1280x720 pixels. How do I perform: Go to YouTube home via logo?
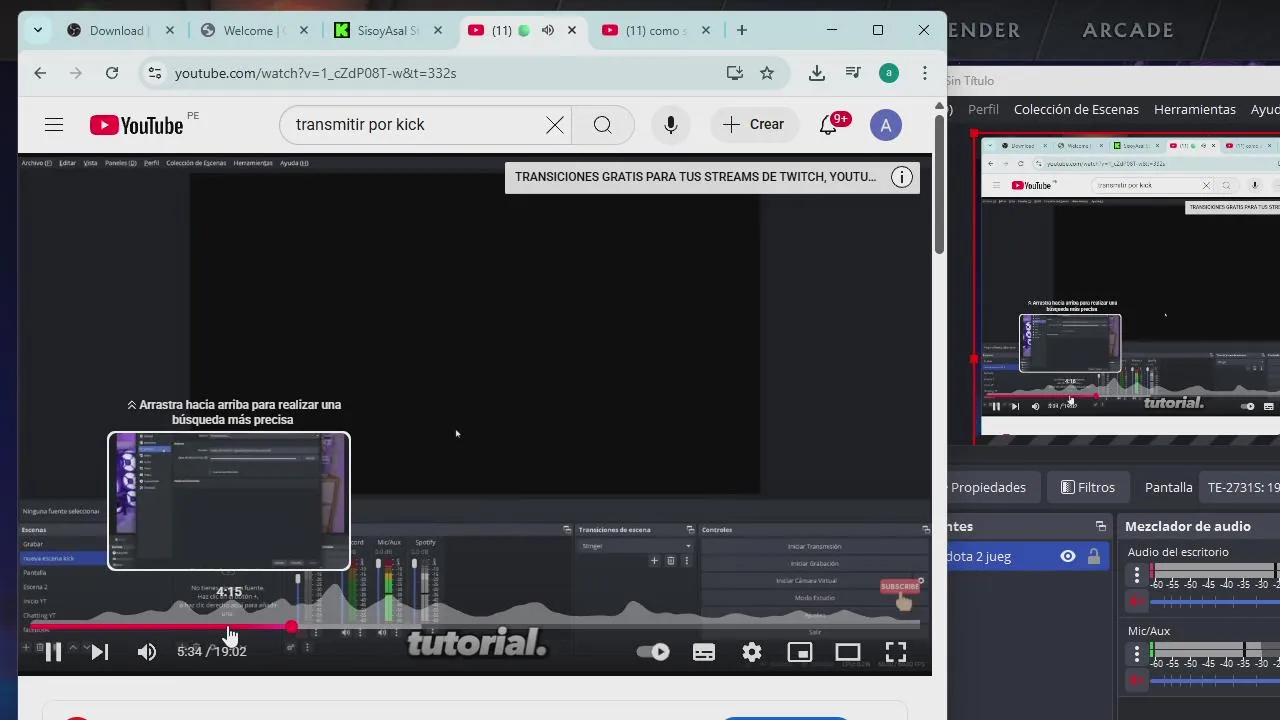[x=137, y=125]
